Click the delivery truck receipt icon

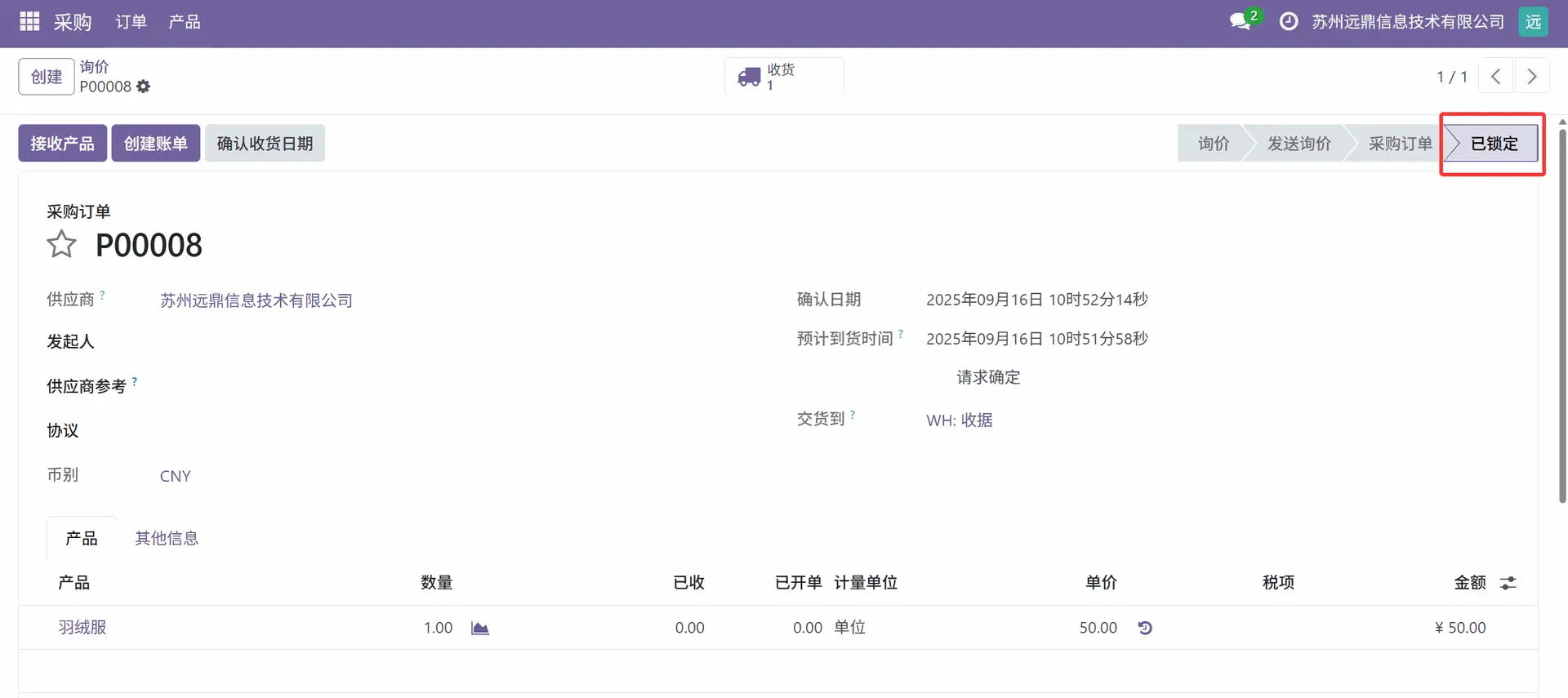tap(749, 78)
